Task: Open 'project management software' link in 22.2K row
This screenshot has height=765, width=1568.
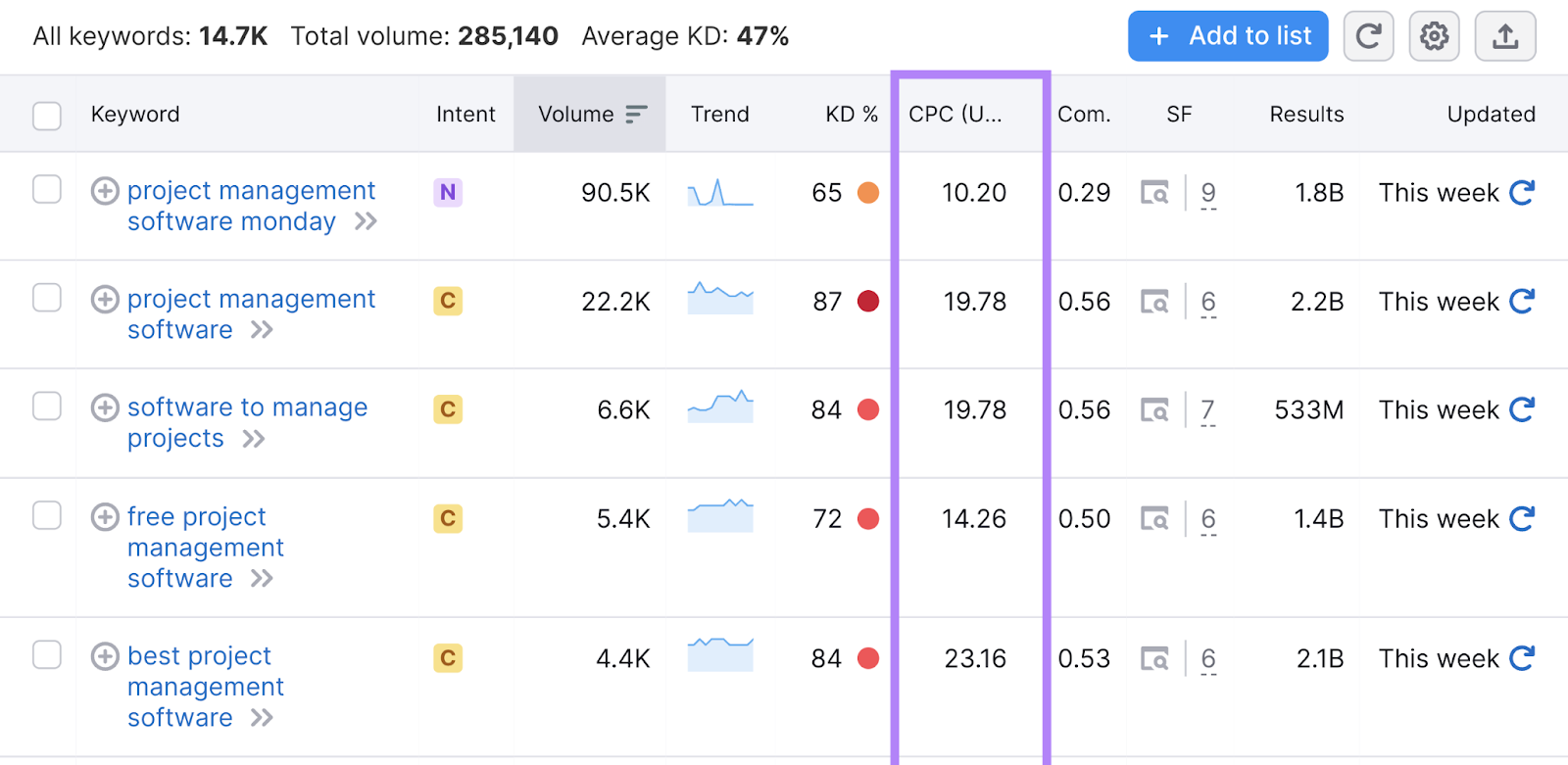Action: pyautogui.click(x=251, y=314)
